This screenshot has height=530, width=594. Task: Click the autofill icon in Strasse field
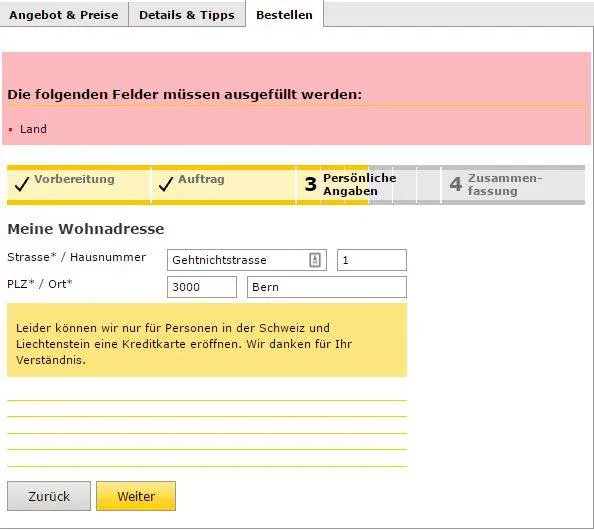pyautogui.click(x=315, y=260)
